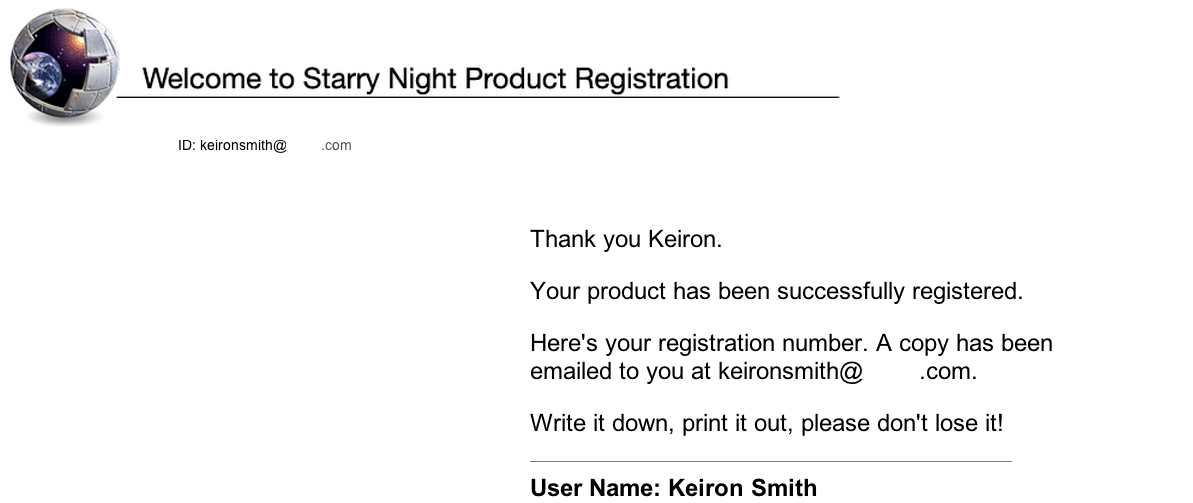Click the horizontal divider above User Name

[771, 461]
